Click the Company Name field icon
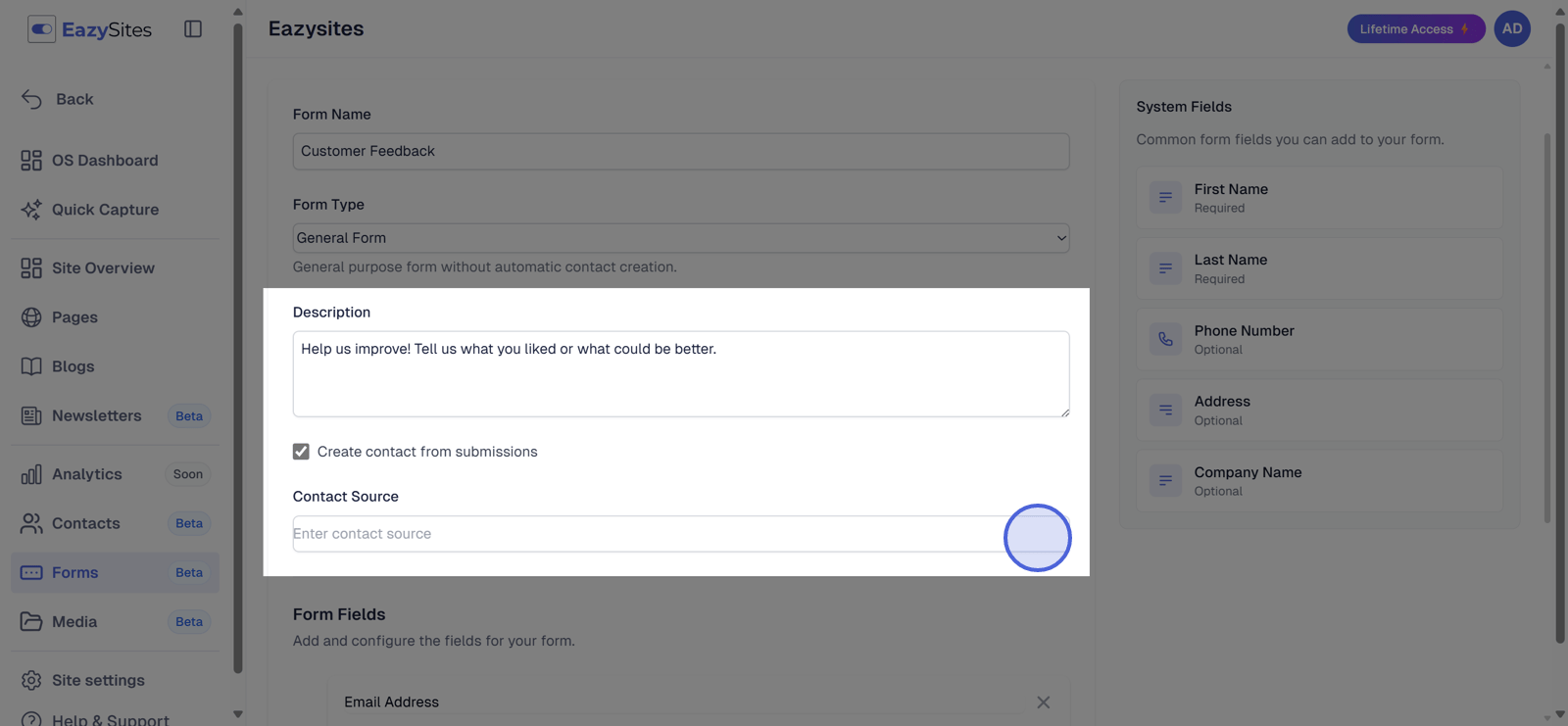This screenshot has height=726, width=1568. [1165, 480]
